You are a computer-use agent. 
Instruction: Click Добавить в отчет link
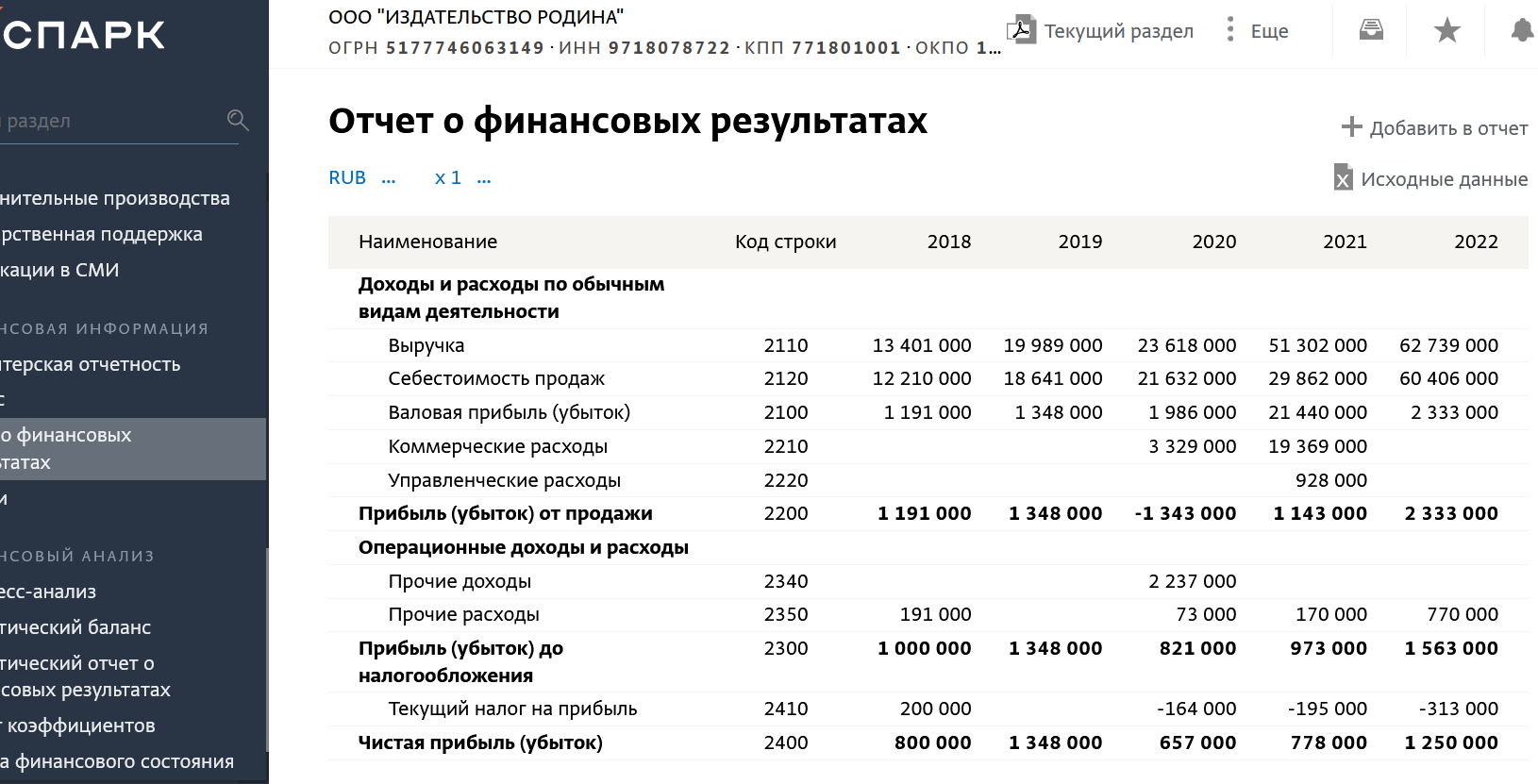1448,128
